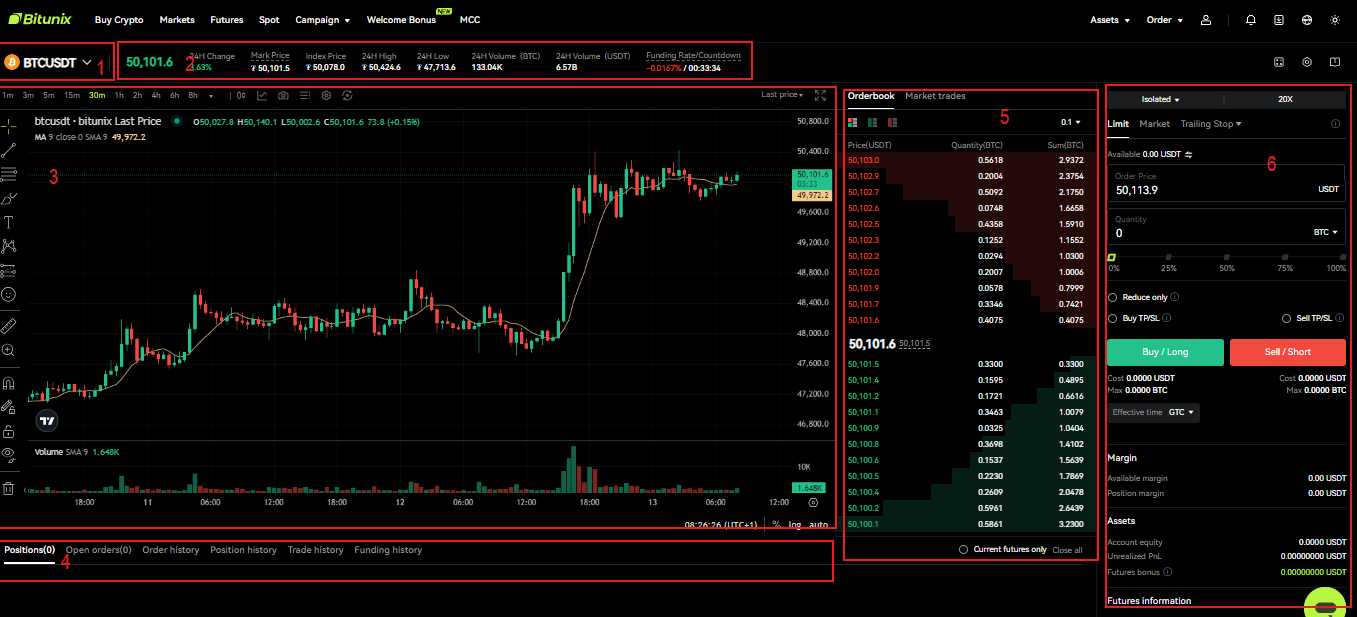Open the futures tutorial book icon
The image size is (1357, 617).
[x=1335, y=62]
